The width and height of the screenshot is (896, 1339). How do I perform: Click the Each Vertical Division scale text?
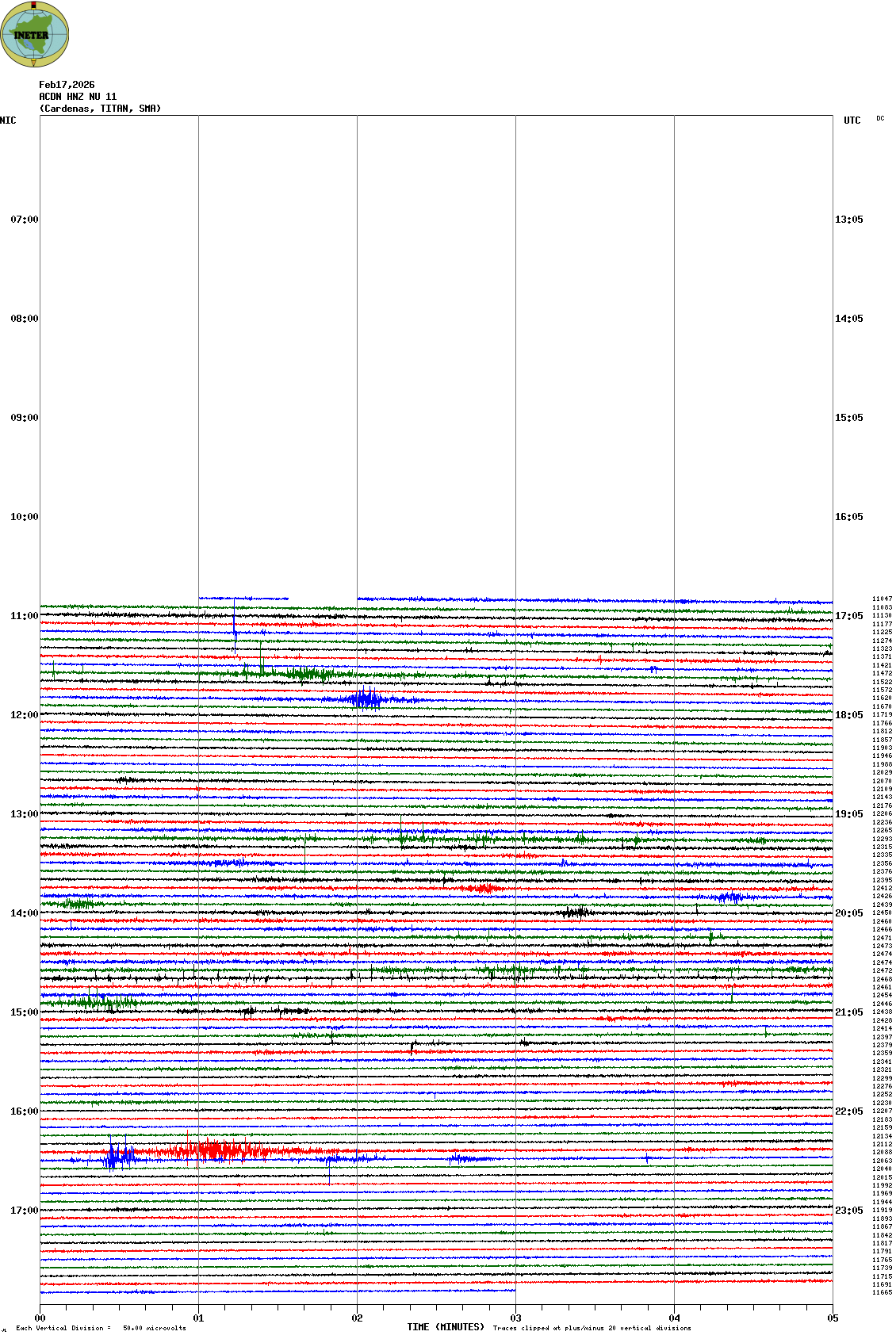[101, 1328]
